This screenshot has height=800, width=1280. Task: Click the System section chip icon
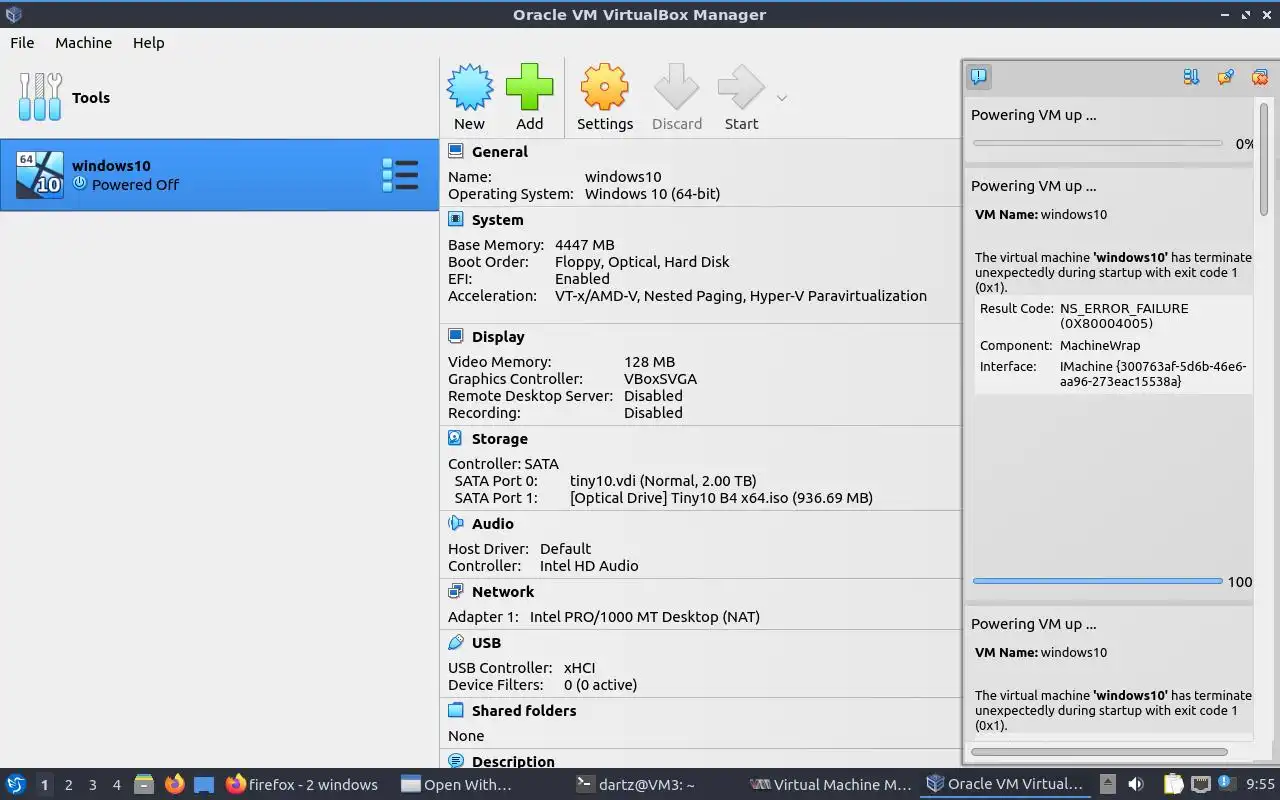click(456, 219)
